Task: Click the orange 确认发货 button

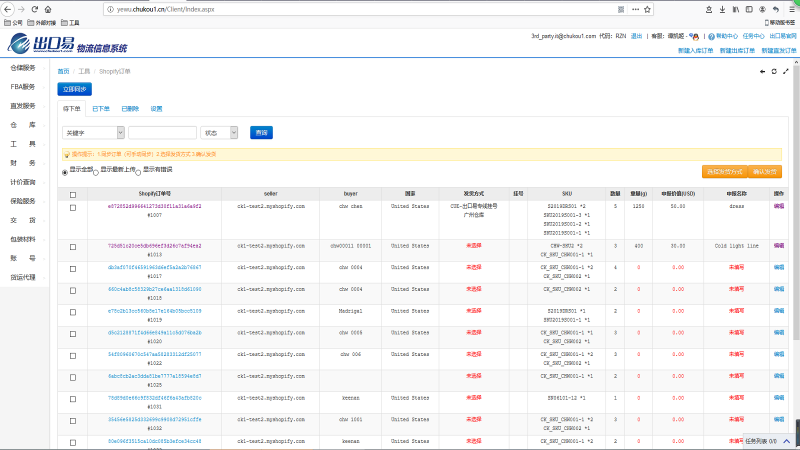Action: point(765,172)
